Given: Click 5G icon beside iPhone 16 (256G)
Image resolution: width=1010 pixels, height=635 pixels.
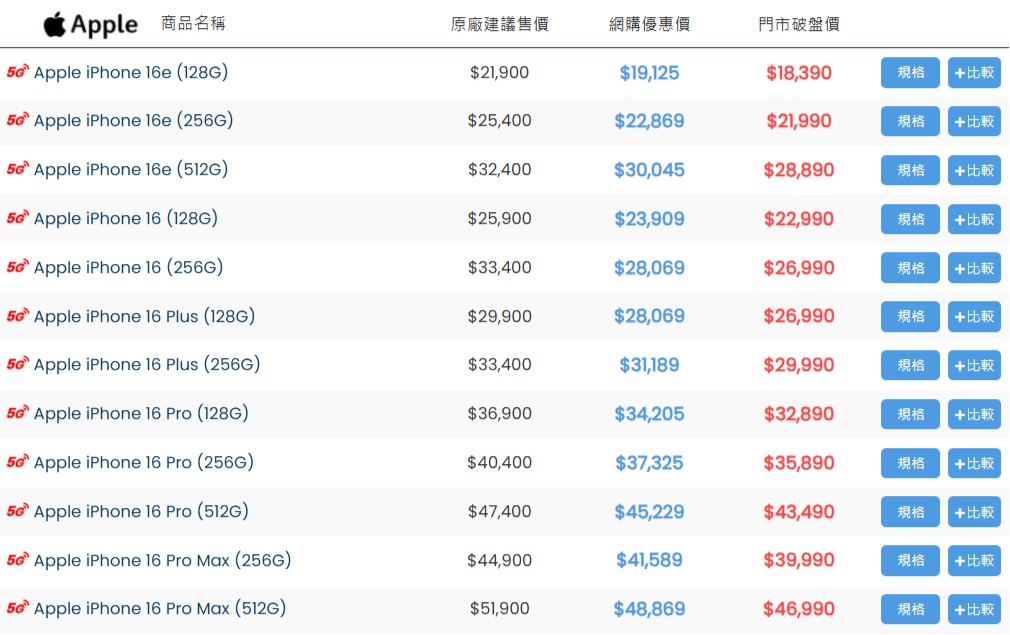Looking at the screenshot, I should click(x=18, y=267).
